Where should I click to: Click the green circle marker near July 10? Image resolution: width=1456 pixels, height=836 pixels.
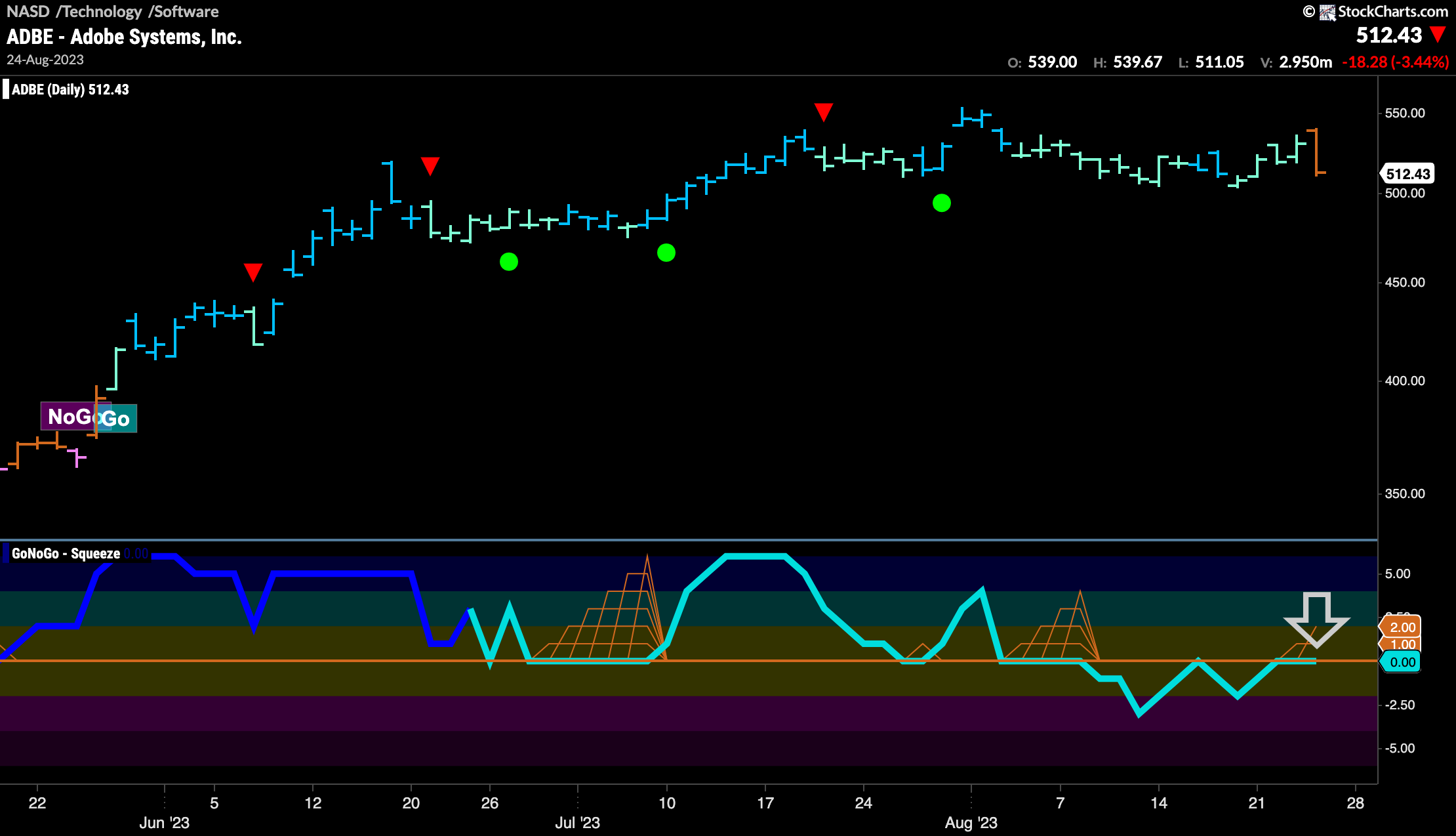point(666,253)
